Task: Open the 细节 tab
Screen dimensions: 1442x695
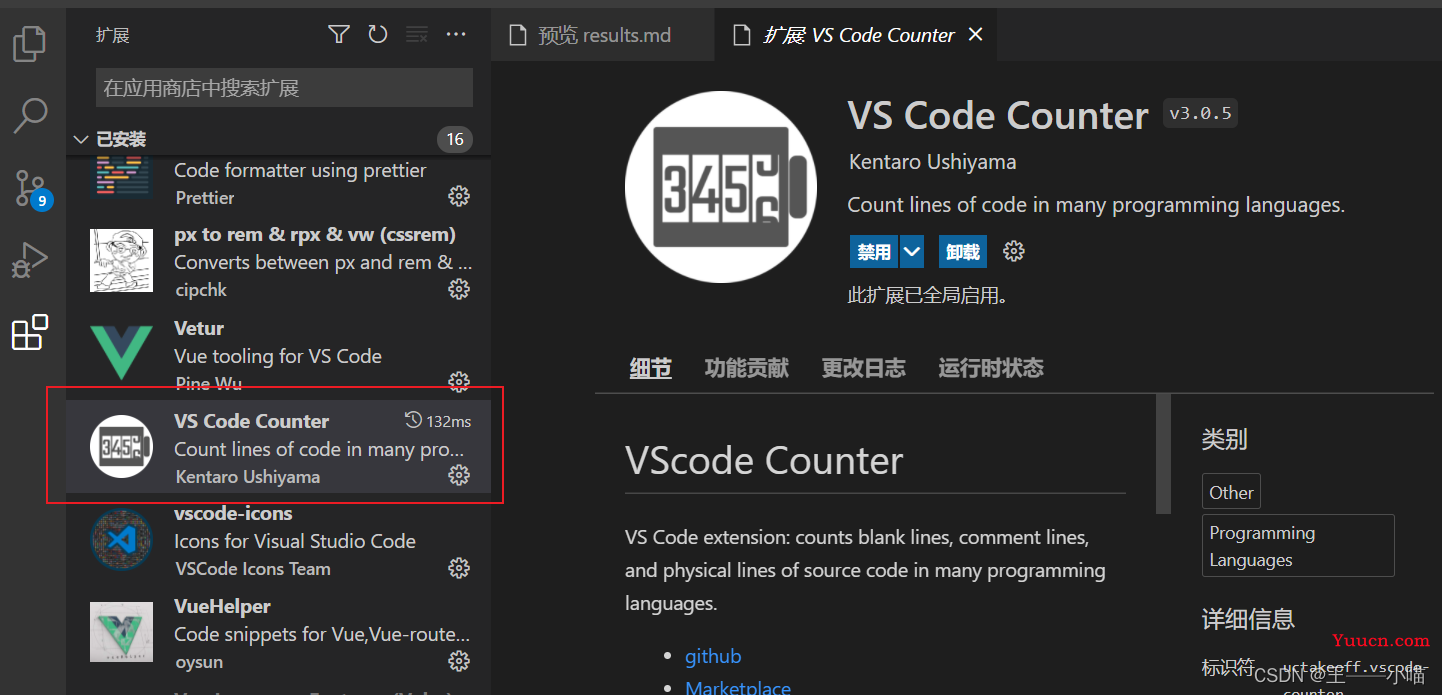Action: (x=651, y=368)
